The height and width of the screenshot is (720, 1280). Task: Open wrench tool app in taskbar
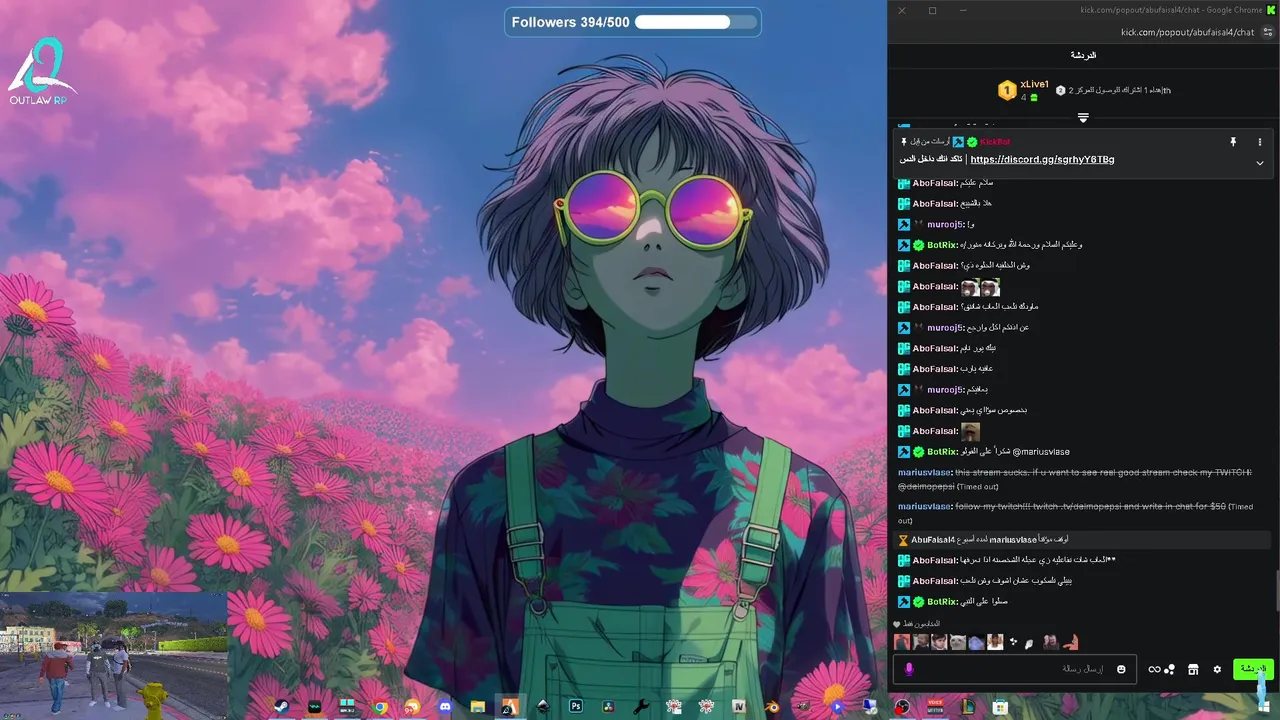click(x=641, y=707)
